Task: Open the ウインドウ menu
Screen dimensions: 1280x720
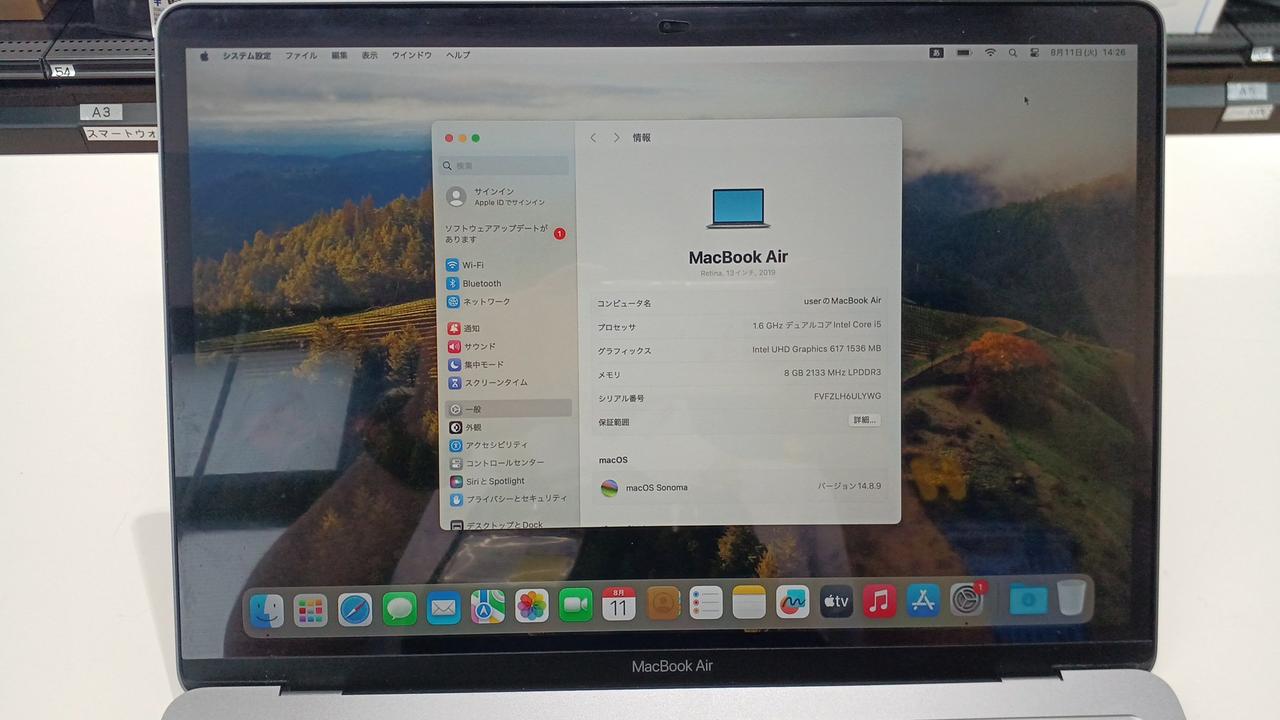Action: click(412, 55)
